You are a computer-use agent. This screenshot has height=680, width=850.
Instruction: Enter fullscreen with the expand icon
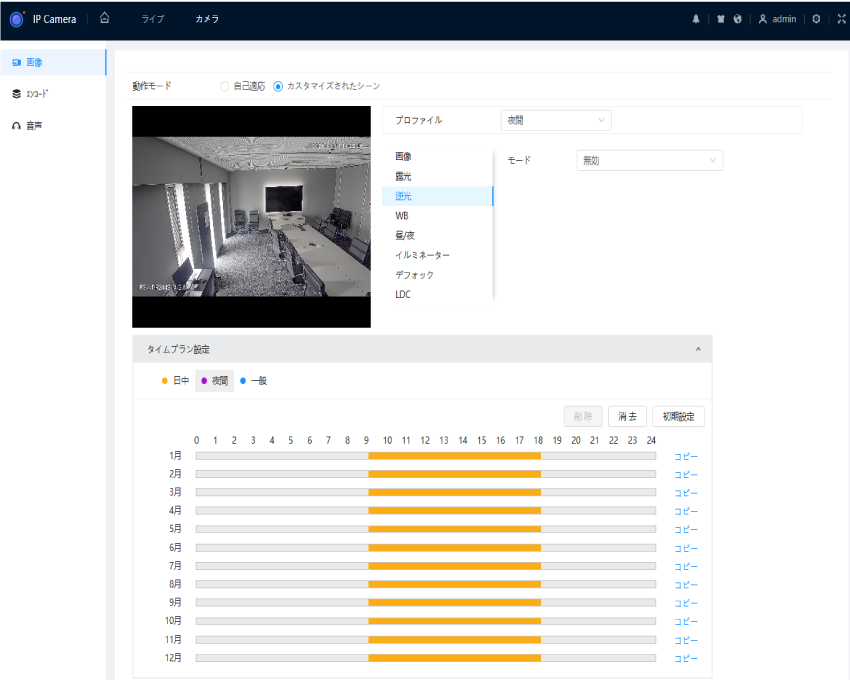pyautogui.click(x=840, y=19)
